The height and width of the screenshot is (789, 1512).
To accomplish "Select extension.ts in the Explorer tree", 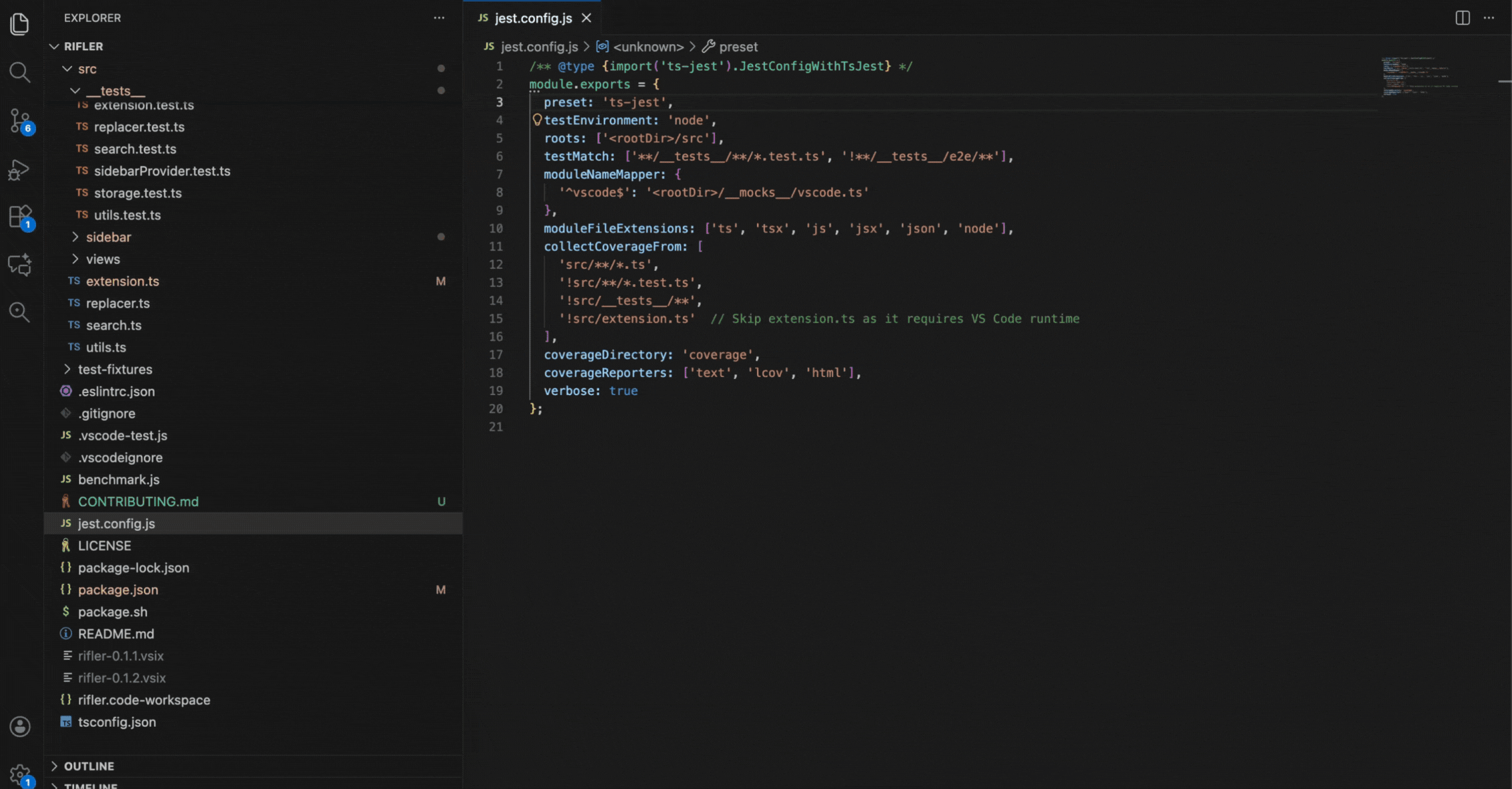I will pos(123,281).
